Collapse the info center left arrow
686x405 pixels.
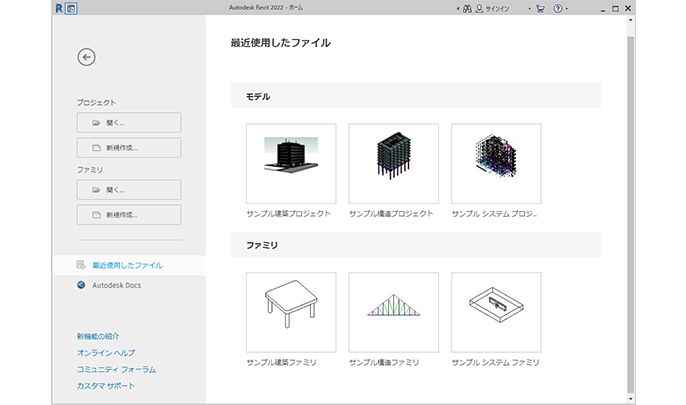pyautogui.click(x=458, y=9)
